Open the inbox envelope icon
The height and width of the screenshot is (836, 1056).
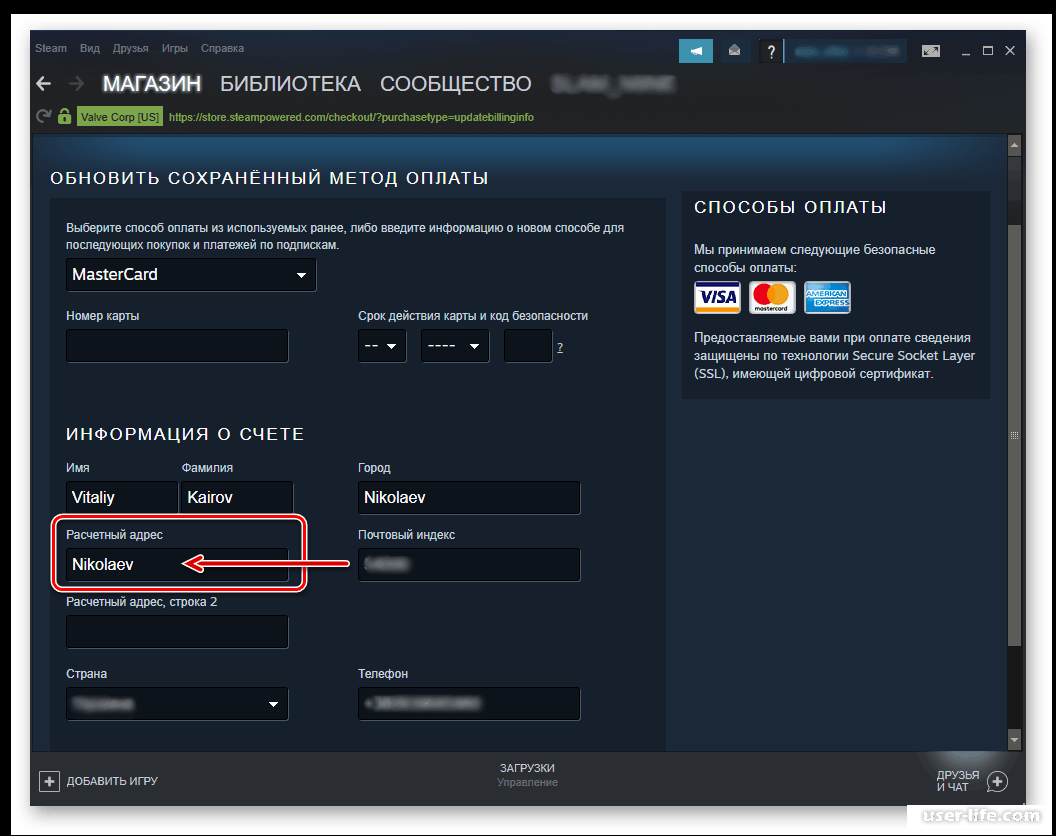click(734, 51)
